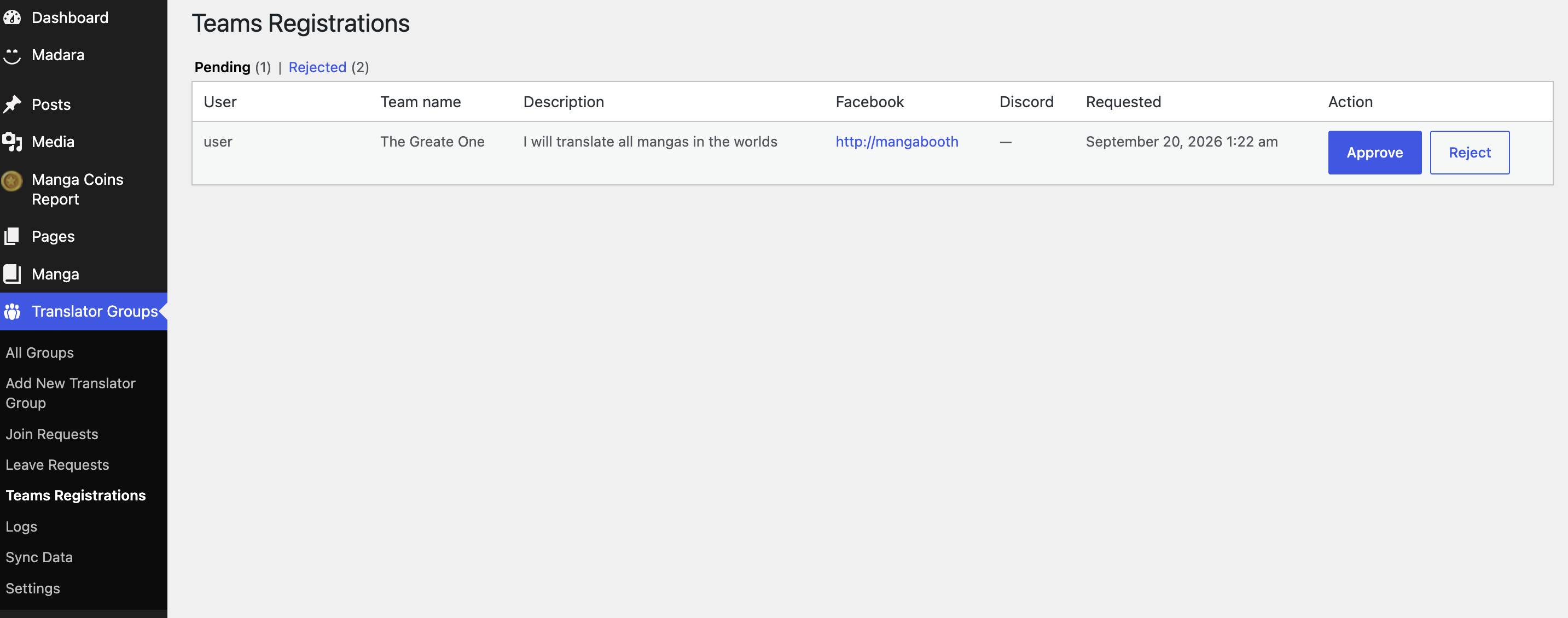Click the Posts pushpin icon

[12, 104]
